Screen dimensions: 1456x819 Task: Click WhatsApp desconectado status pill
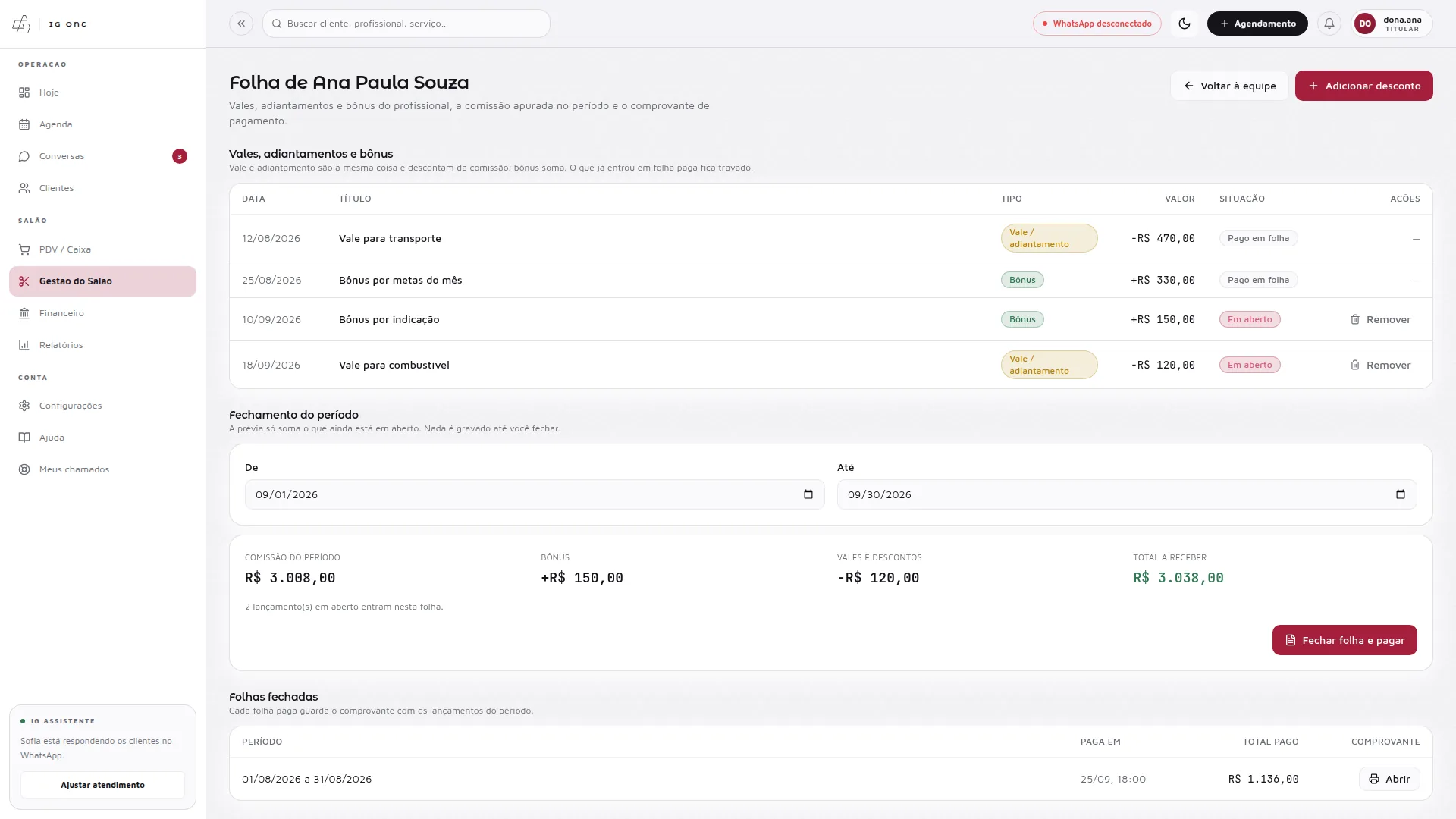pyautogui.click(x=1097, y=24)
